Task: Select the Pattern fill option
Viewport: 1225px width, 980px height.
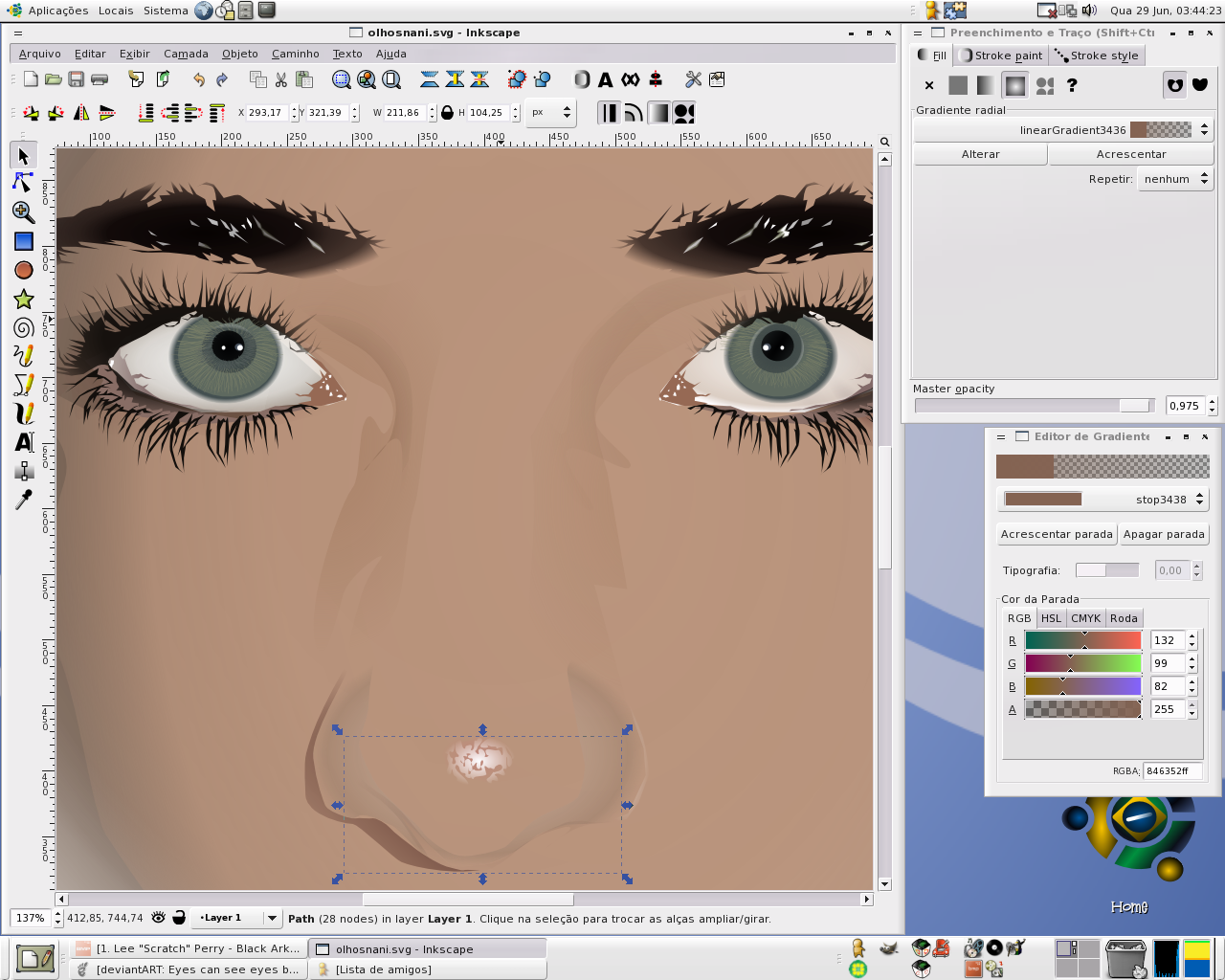Action: point(1045,85)
